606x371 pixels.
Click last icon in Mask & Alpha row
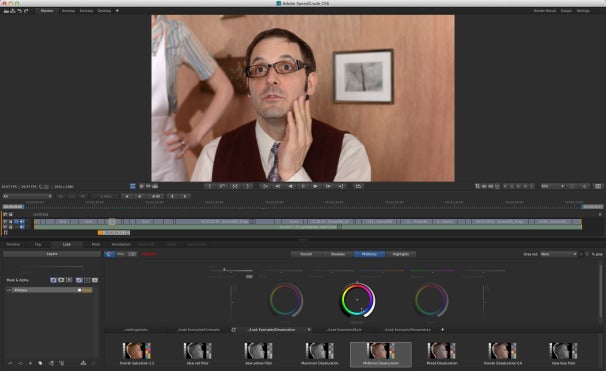point(95,280)
